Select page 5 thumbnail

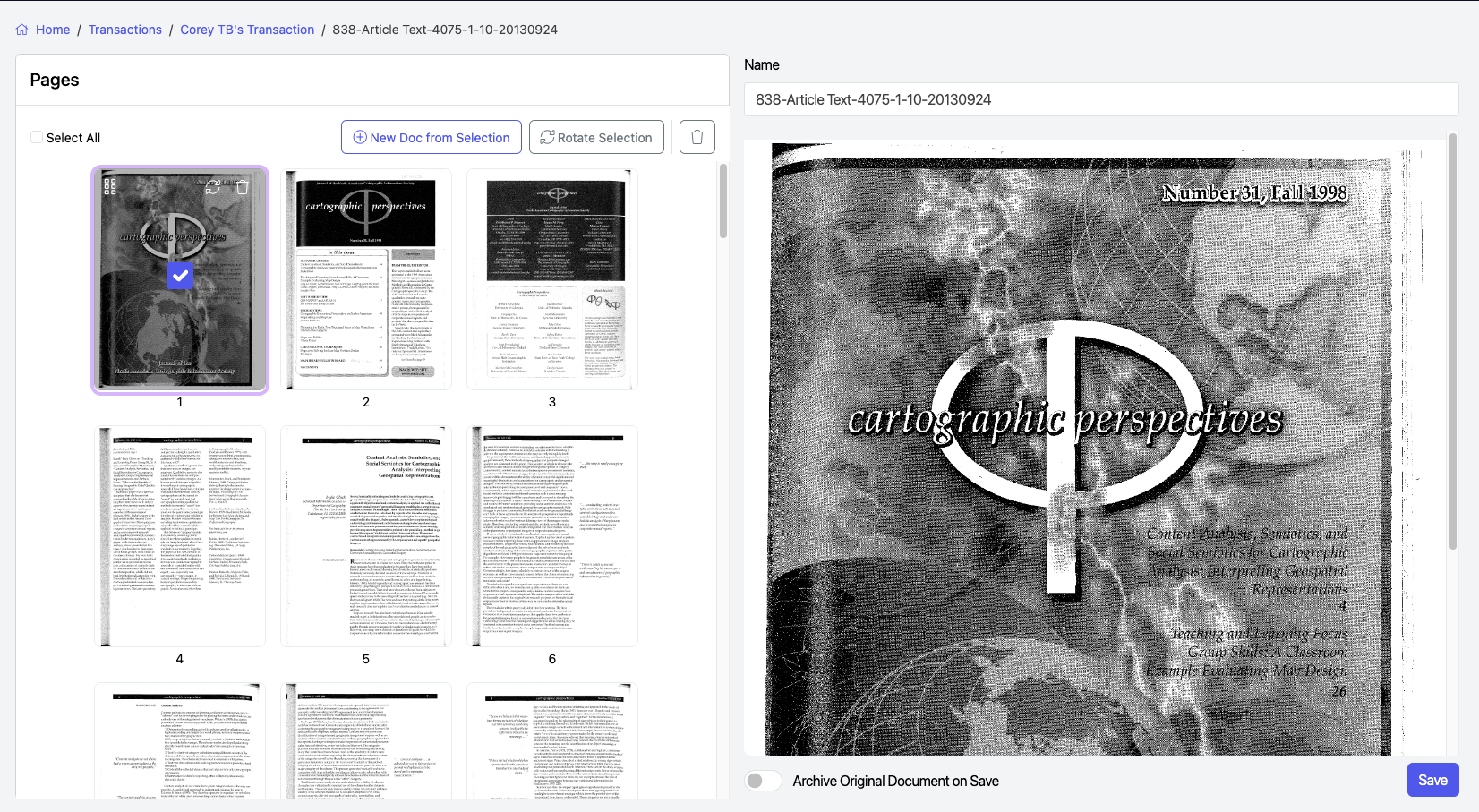pos(366,536)
